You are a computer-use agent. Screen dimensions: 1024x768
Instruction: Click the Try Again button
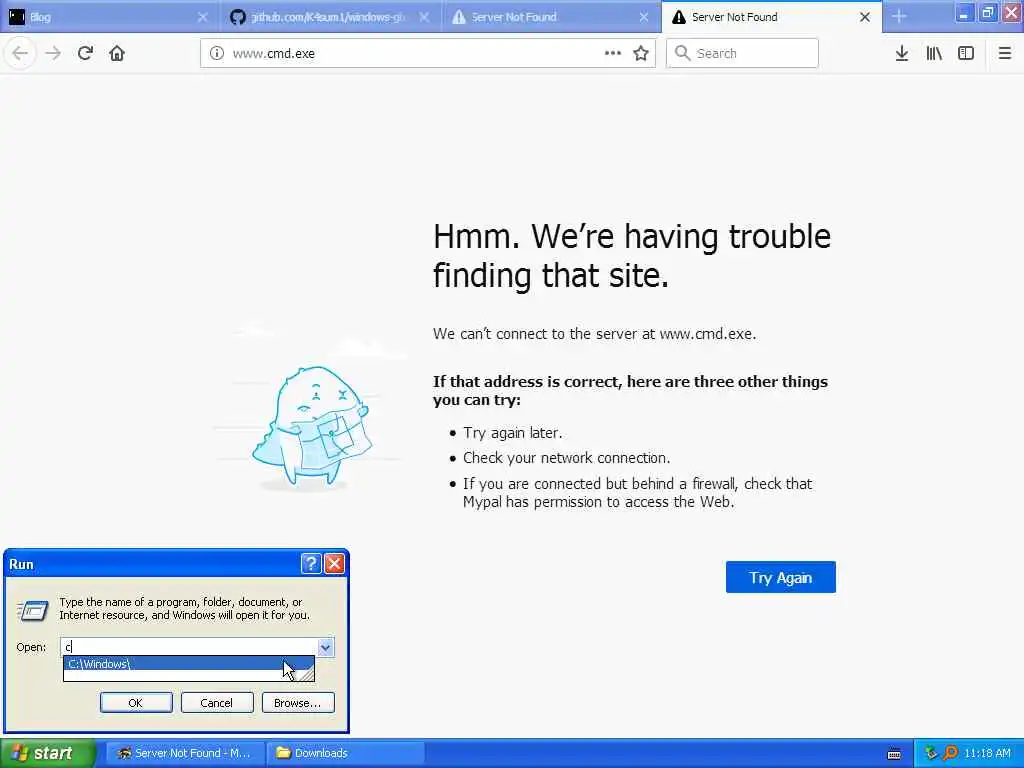tap(780, 577)
